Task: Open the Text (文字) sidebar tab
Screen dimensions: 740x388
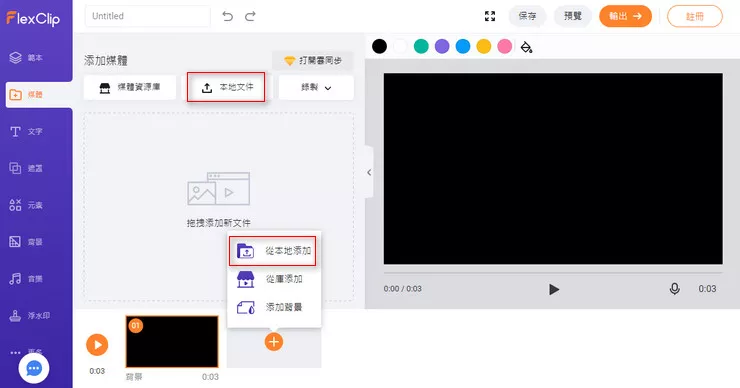Action: [x=26, y=131]
